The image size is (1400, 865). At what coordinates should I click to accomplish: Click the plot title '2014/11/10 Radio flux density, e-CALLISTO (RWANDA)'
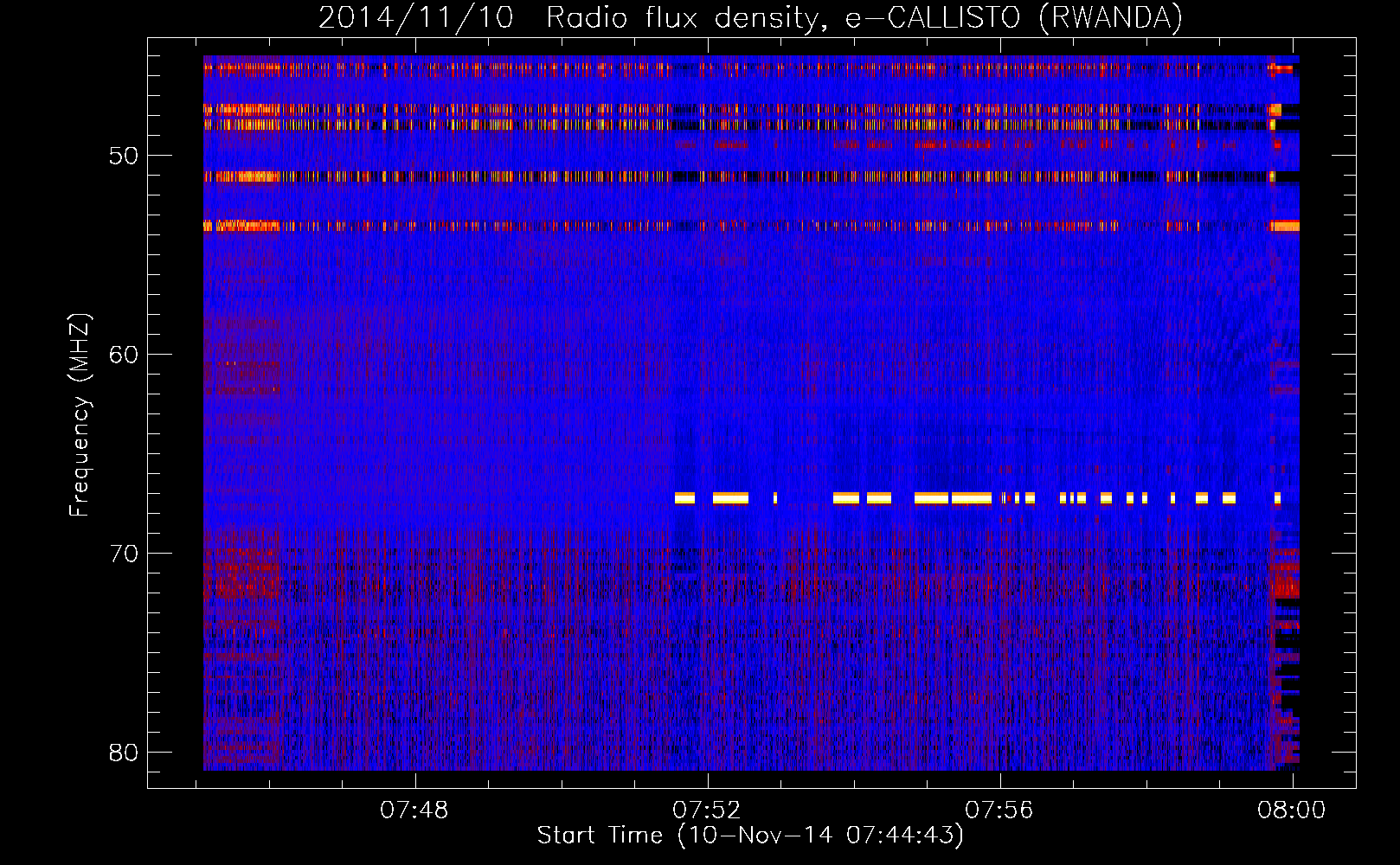[x=750, y=18]
